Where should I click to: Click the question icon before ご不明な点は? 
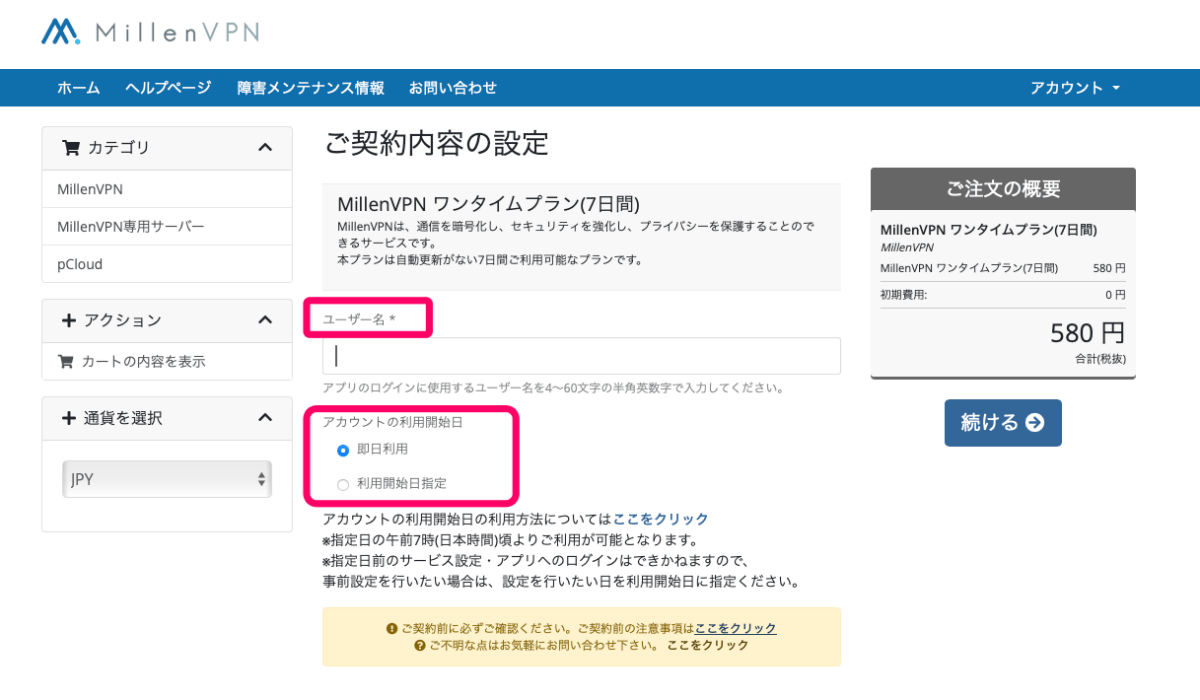click(420, 645)
